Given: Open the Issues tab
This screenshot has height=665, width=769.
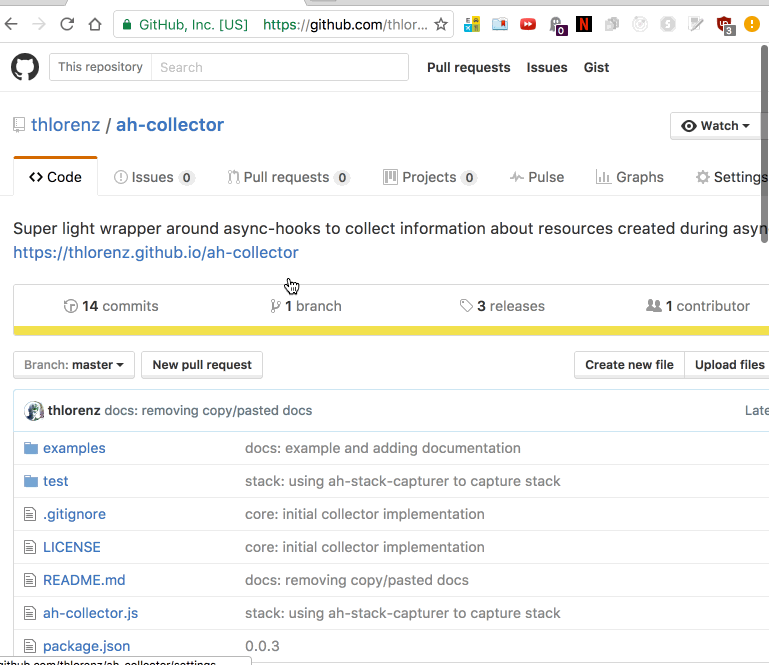Looking at the screenshot, I should pyautogui.click(x=154, y=177).
